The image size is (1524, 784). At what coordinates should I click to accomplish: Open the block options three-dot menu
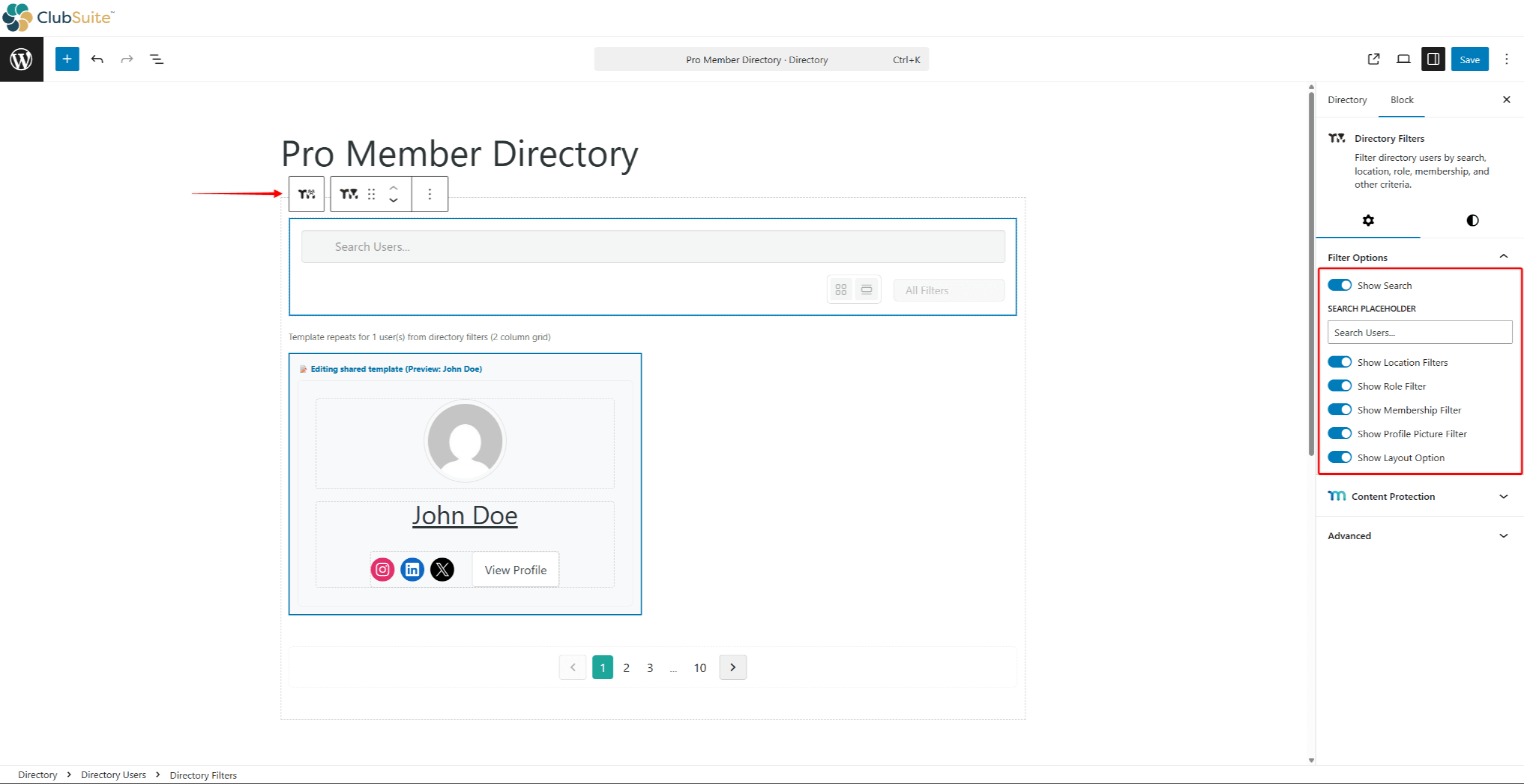tap(430, 194)
